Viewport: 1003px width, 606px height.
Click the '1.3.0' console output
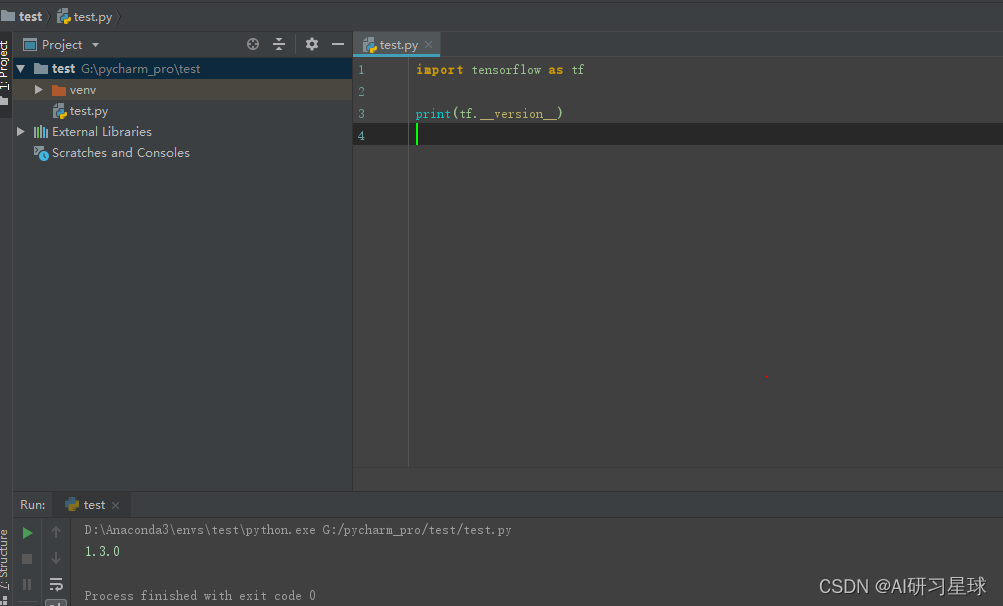[x=102, y=551]
